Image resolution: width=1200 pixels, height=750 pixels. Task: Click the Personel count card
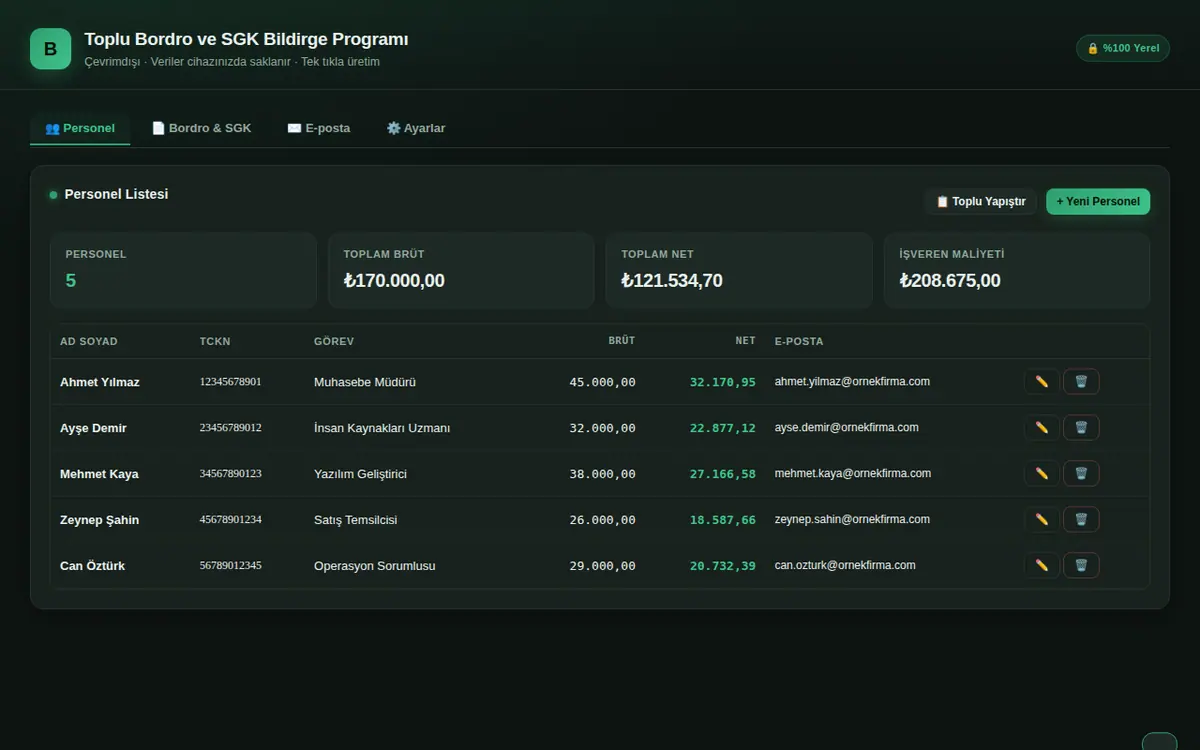point(183,270)
